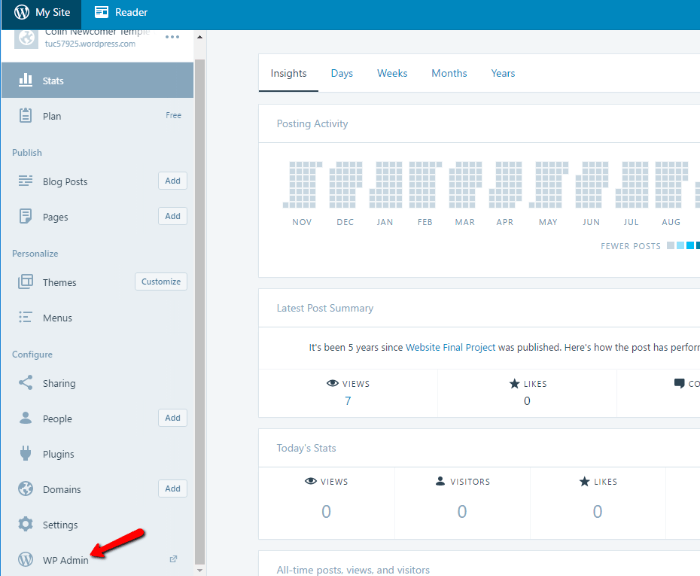This screenshot has width=700, height=576.
Task: Click the 7 views count link
Action: tap(348, 401)
